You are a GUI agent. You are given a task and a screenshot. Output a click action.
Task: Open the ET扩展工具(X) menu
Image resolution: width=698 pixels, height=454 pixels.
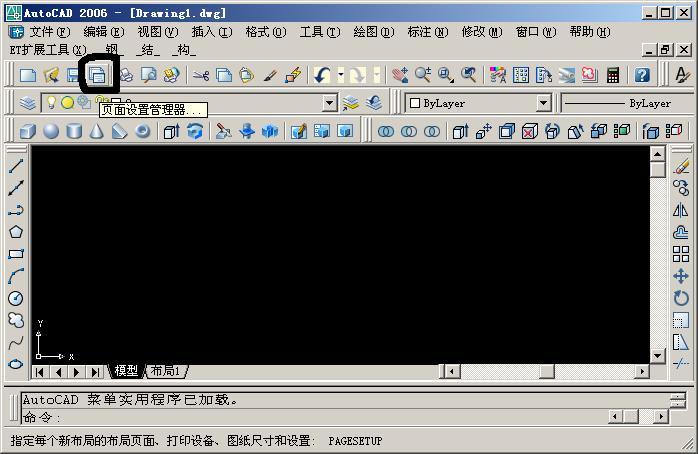[48, 50]
